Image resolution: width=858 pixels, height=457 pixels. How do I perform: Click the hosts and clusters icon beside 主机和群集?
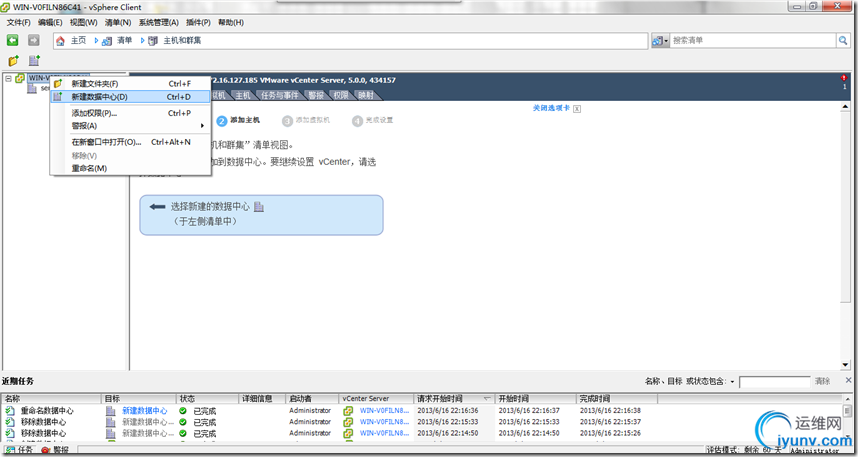pos(153,41)
